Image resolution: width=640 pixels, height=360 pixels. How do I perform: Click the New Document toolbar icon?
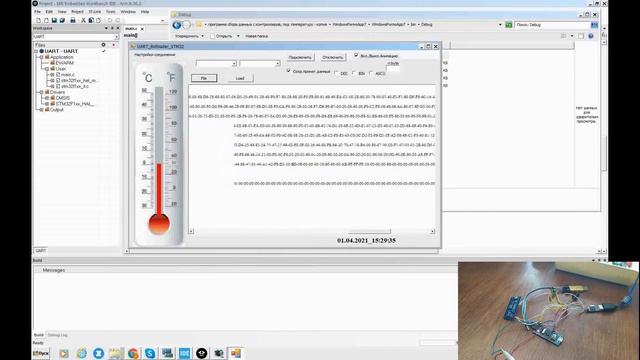tap(38, 20)
